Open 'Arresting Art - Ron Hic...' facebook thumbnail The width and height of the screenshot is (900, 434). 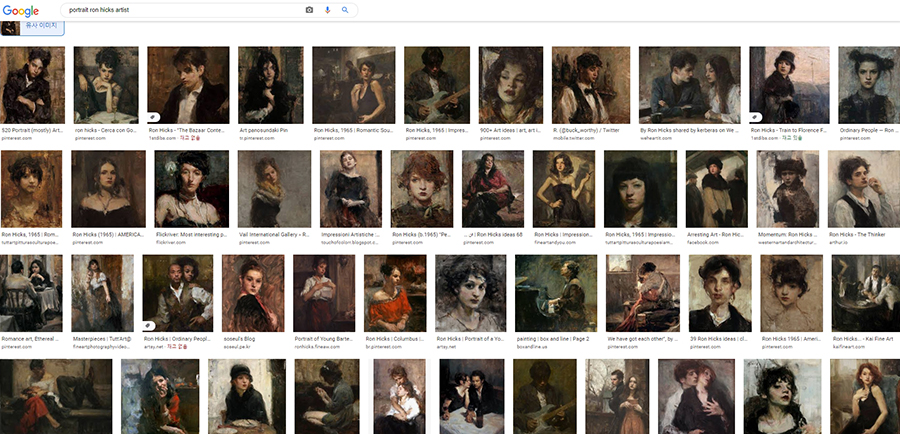tap(716, 189)
